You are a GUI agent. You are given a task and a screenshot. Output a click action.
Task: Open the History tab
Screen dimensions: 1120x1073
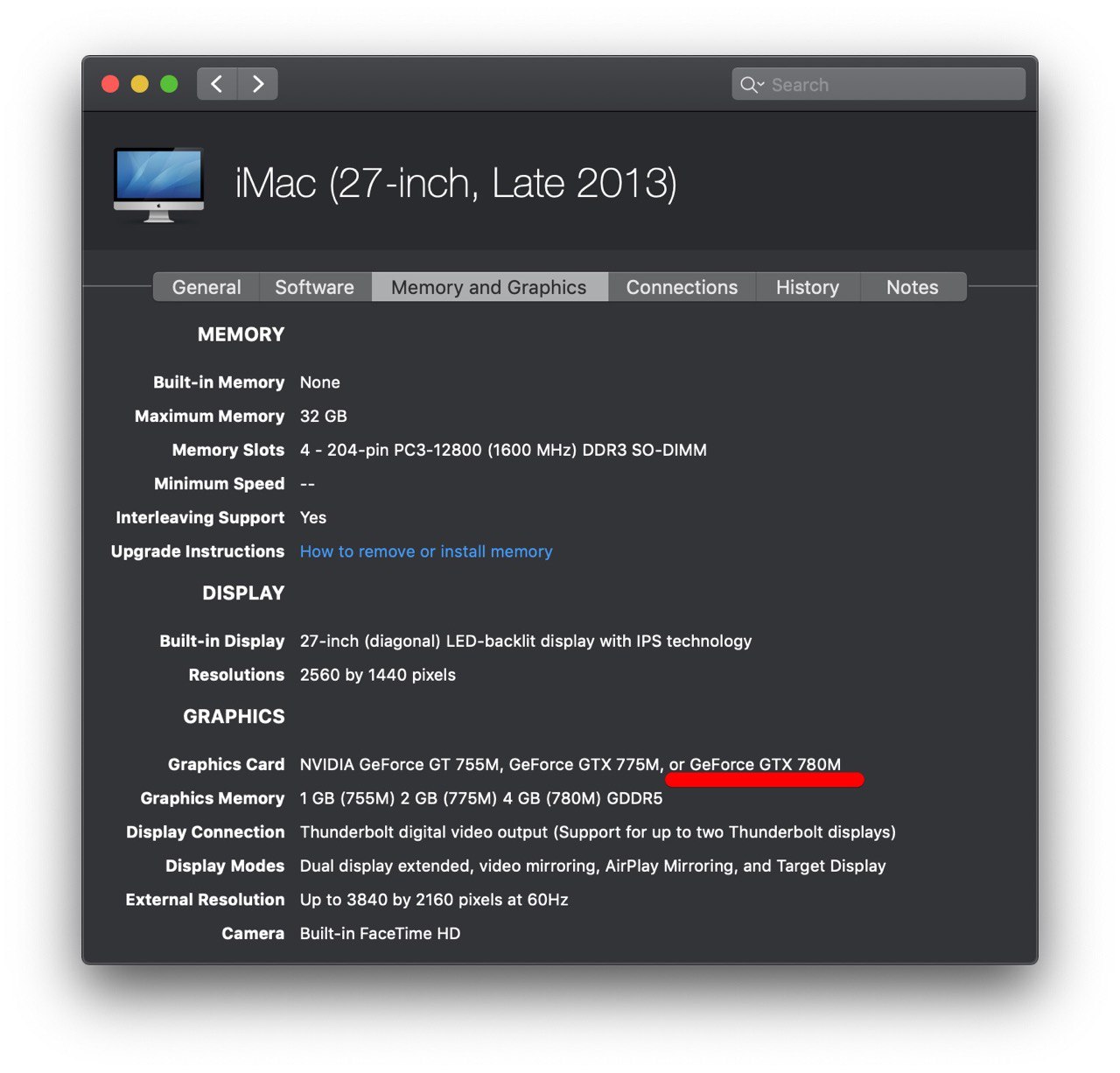pos(808,287)
